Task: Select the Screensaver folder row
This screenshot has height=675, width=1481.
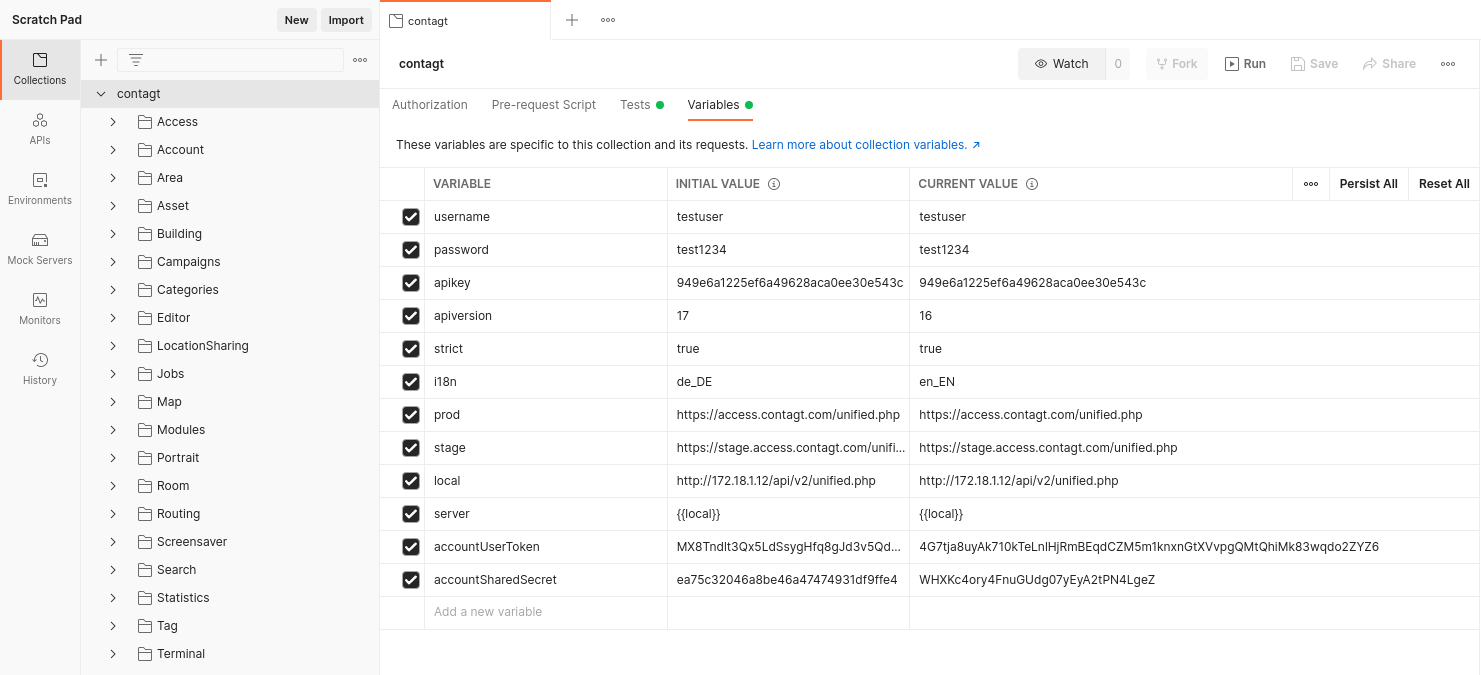Action: 230,542
